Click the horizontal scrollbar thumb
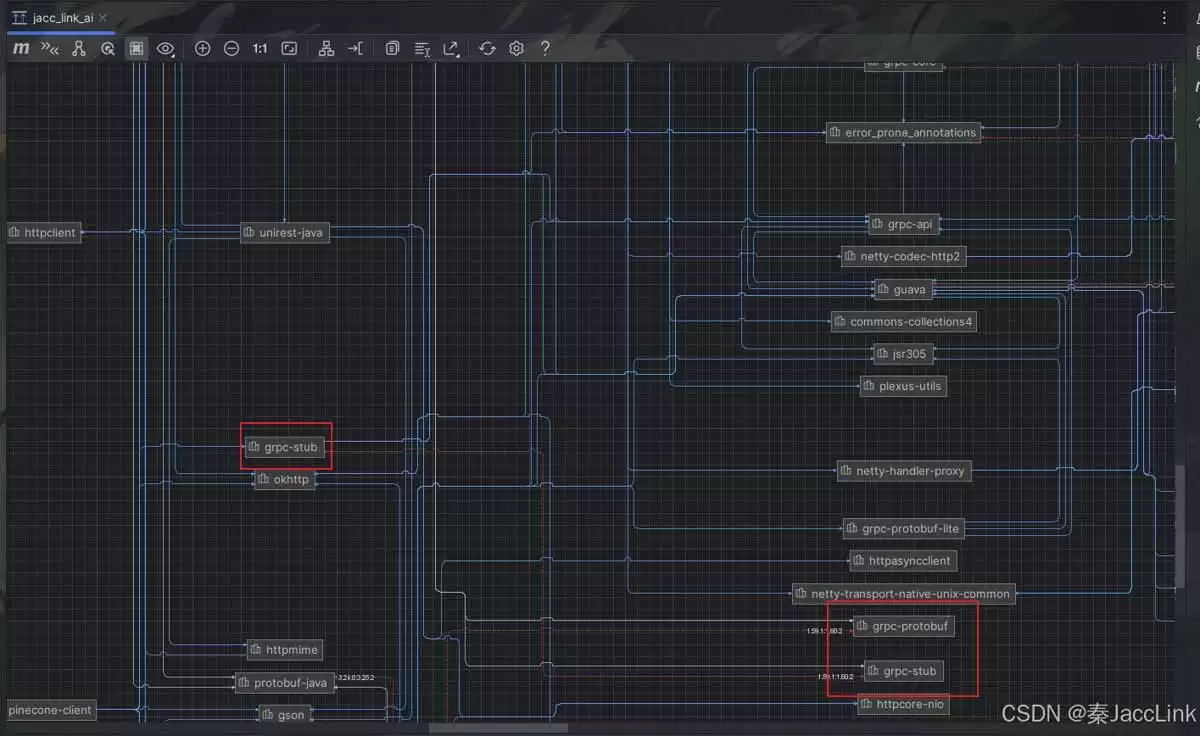 point(498,728)
